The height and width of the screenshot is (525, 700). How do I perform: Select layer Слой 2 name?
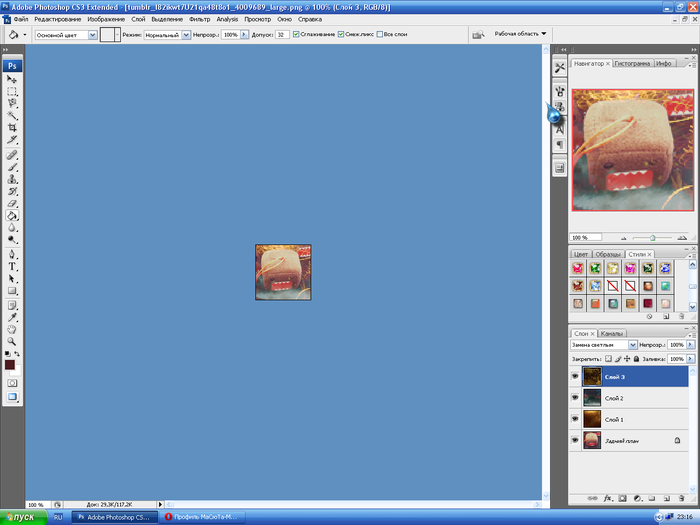(614, 398)
